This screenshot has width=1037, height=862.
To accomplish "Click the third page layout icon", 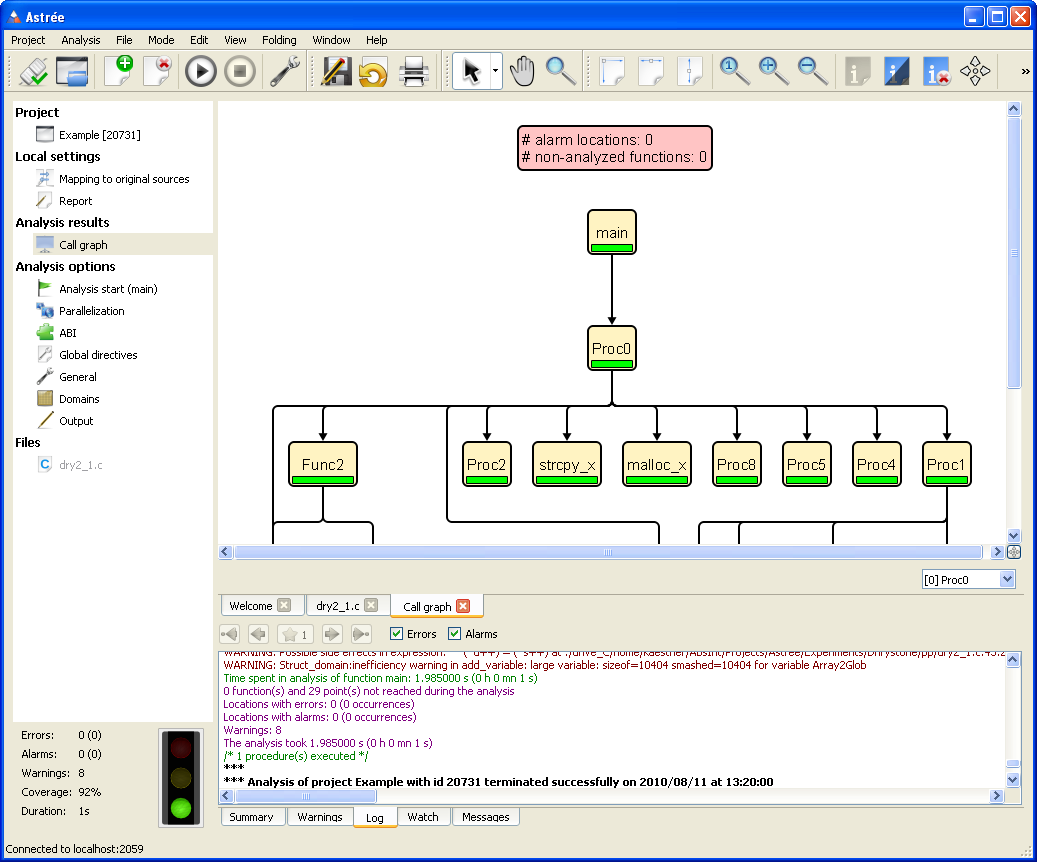I will coord(690,71).
